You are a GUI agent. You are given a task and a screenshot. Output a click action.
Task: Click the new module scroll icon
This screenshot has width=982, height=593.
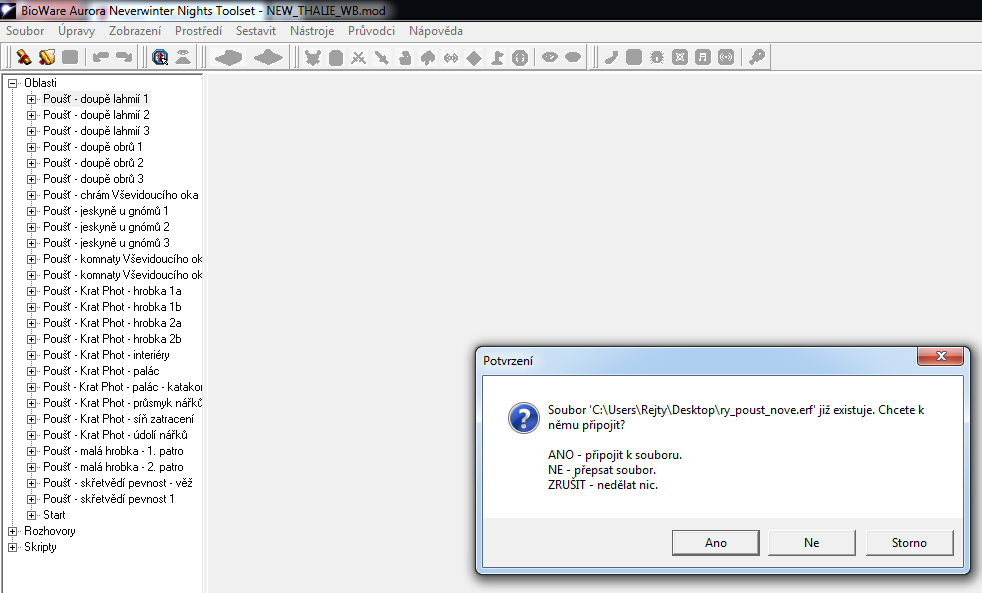23,57
